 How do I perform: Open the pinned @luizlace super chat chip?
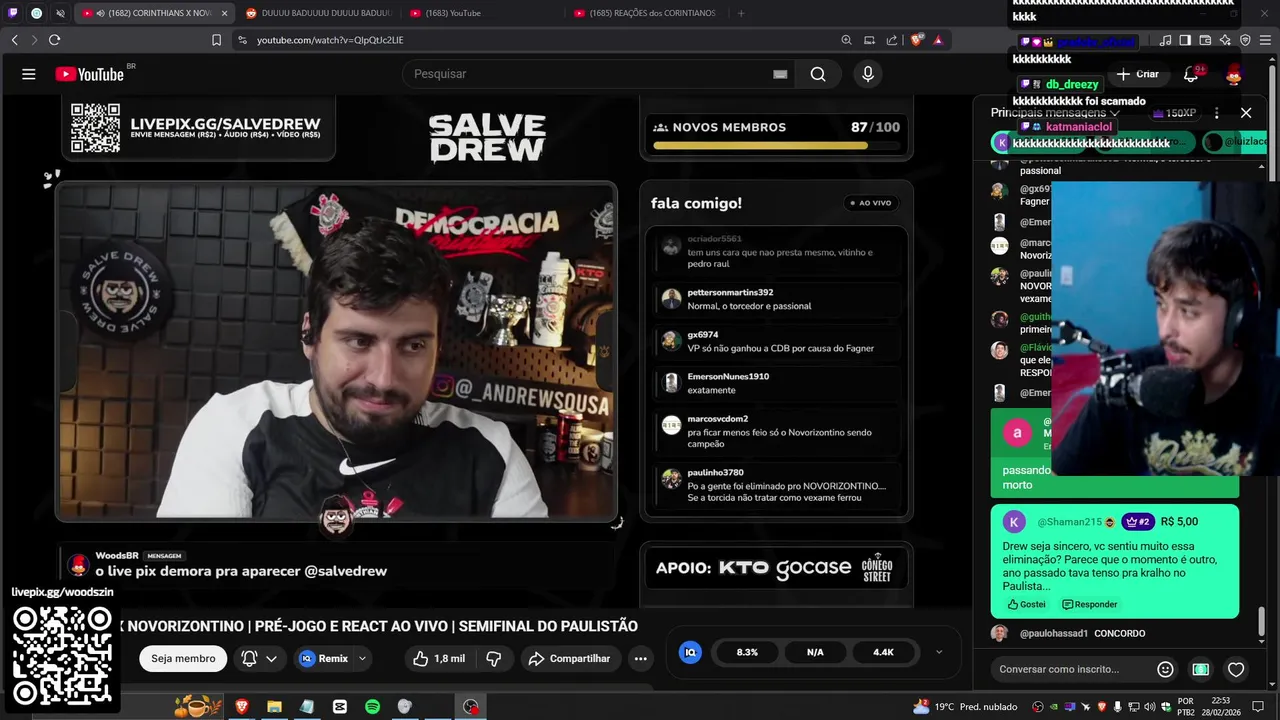click(1236, 142)
